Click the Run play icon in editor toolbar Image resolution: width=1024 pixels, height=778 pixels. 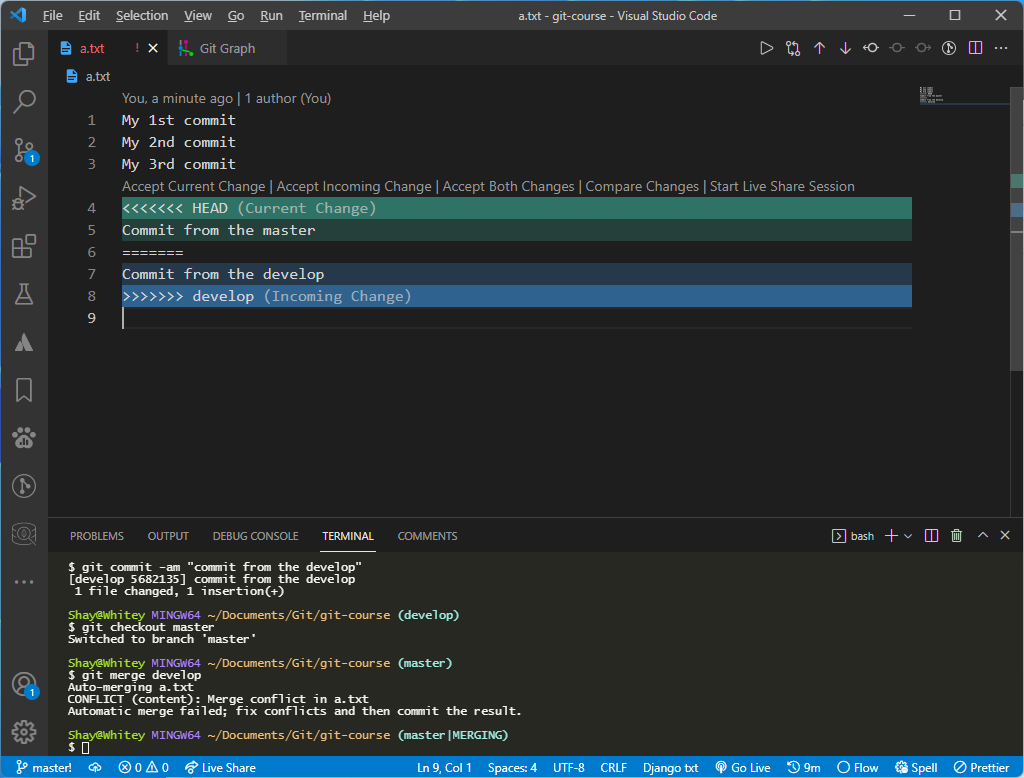(x=766, y=48)
